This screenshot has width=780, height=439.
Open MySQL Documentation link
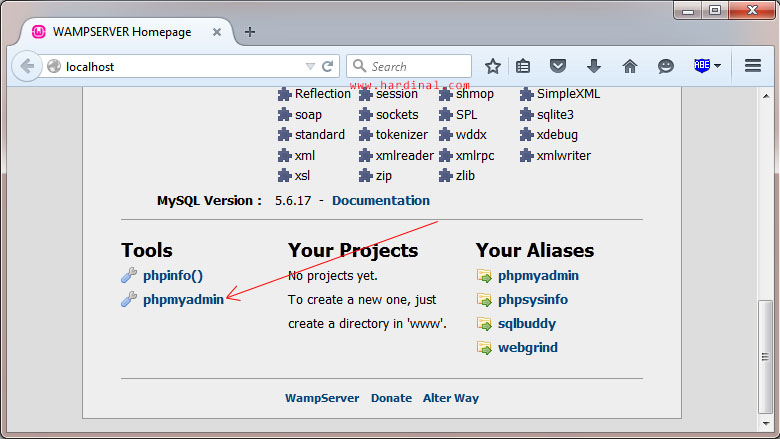pyautogui.click(x=381, y=200)
